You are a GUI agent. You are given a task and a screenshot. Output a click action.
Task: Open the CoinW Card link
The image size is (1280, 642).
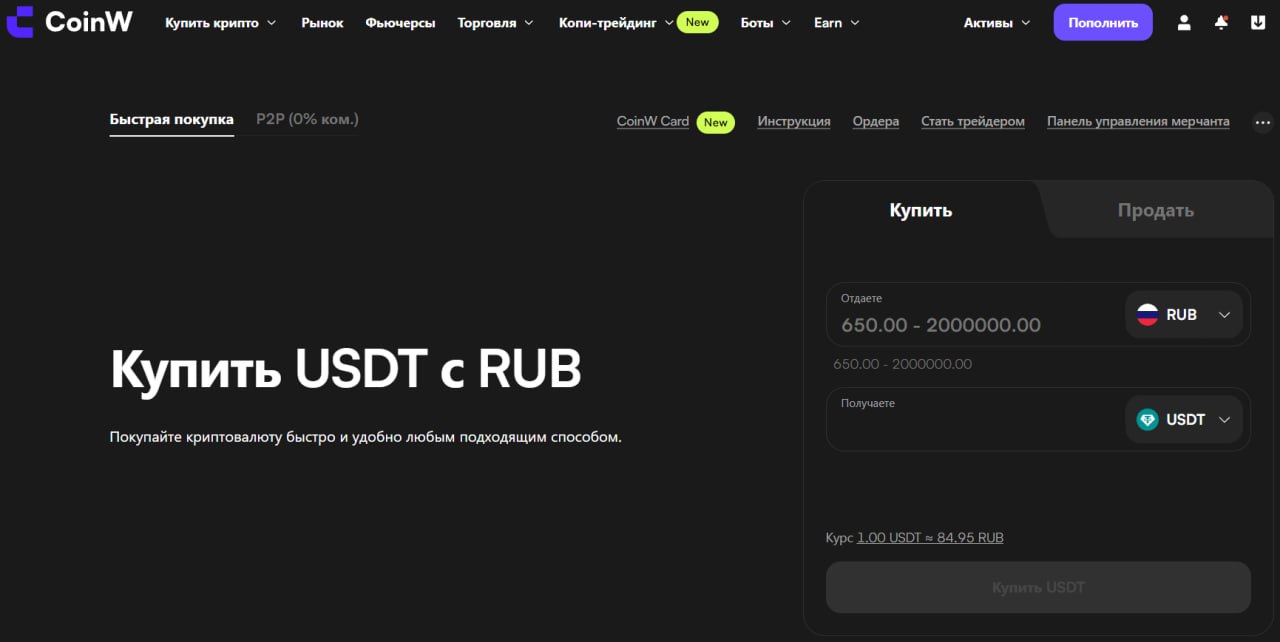coord(653,121)
